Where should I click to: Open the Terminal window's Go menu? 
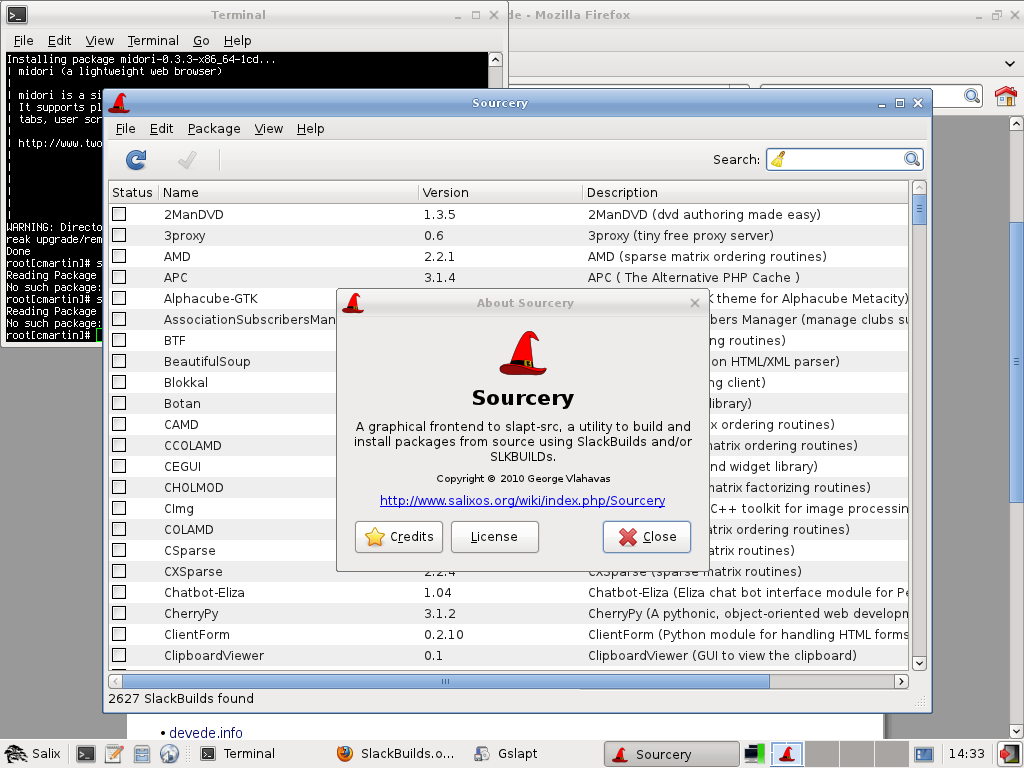201,40
